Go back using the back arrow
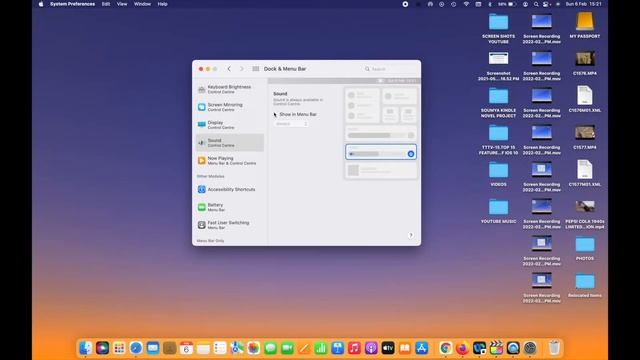 (229, 69)
